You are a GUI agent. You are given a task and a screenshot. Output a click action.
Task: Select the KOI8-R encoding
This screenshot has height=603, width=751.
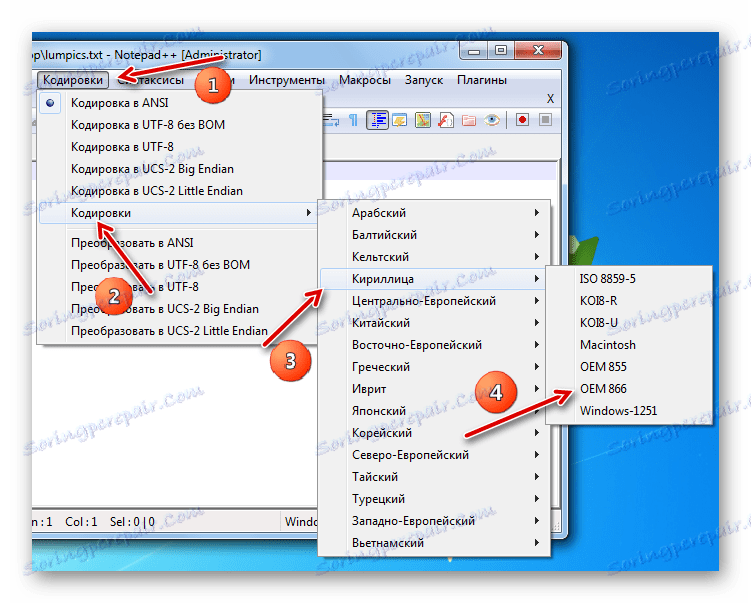point(629,301)
